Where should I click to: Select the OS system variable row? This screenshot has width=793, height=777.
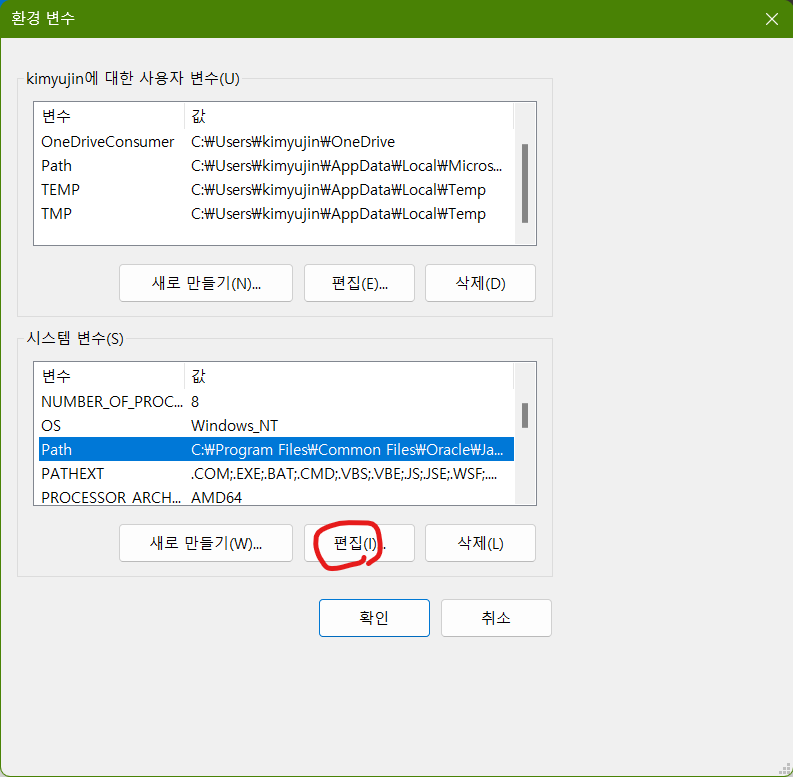click(276, 425)
